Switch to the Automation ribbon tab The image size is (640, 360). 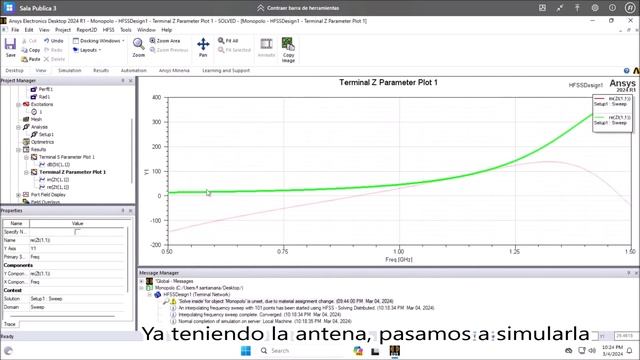coord(133,71)
